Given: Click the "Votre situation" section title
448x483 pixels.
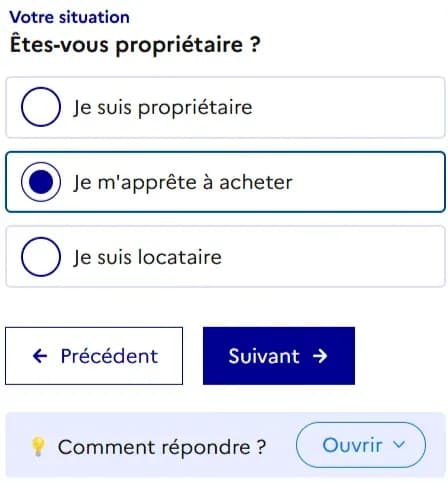Looking at the screenshot, I should click(x=69, y=17).
